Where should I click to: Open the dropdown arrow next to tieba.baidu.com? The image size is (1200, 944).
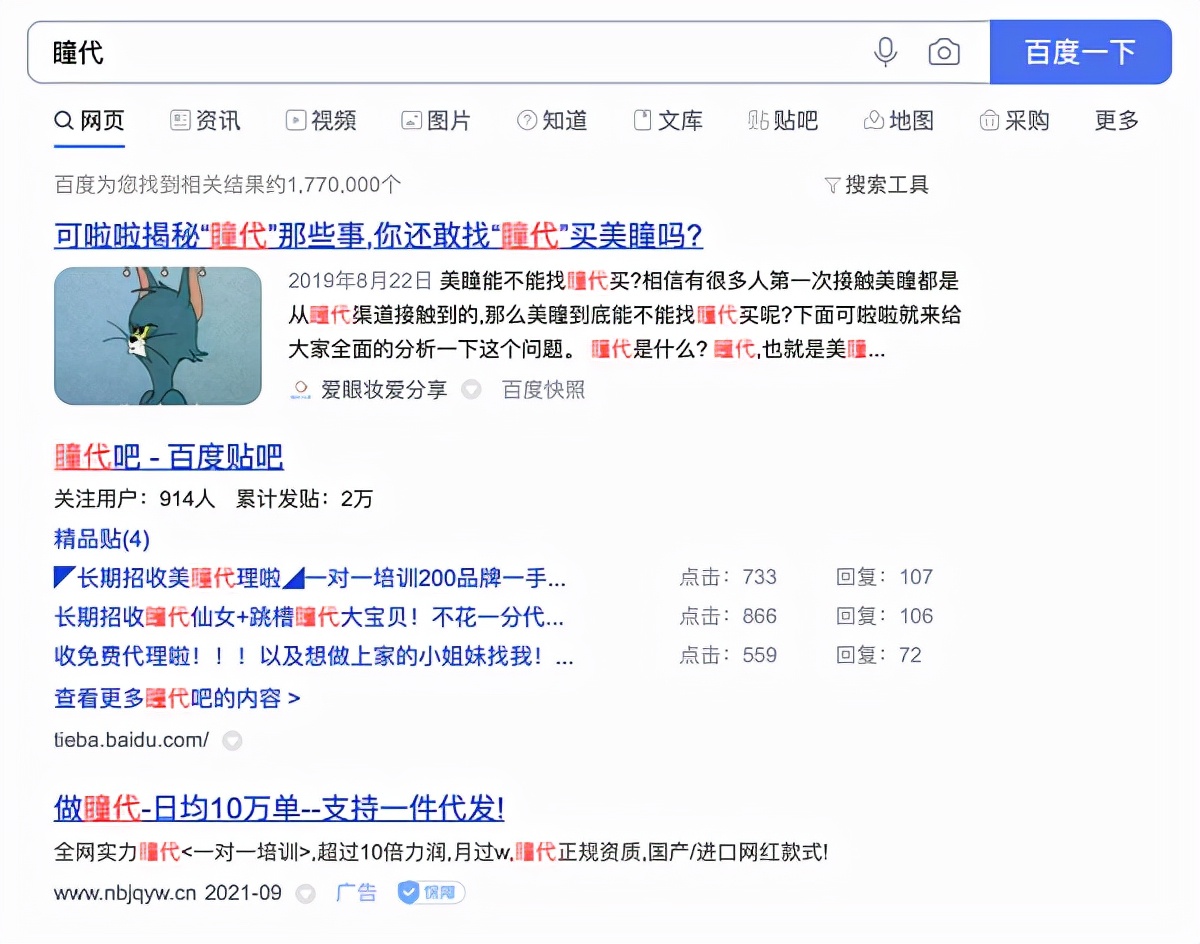(x=232, y=741)
